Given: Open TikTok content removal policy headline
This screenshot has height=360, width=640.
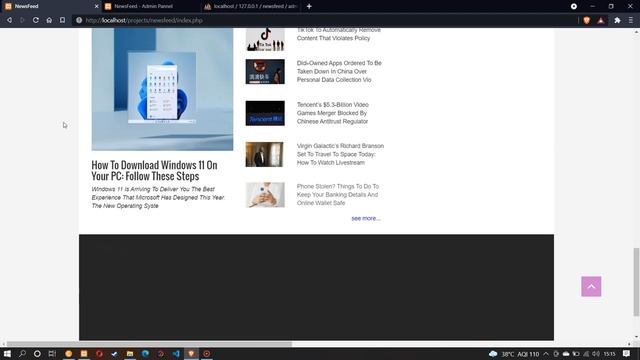Looking at the screenshot, I should point(338,34).
